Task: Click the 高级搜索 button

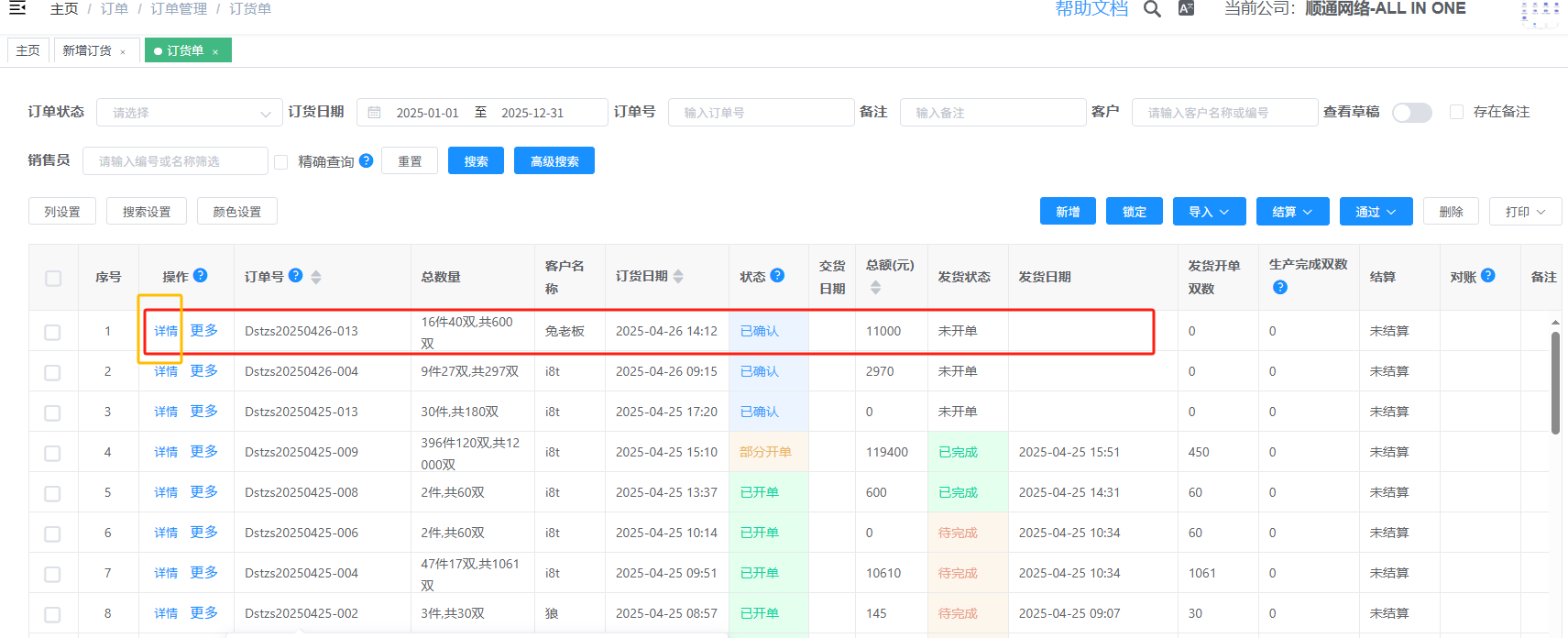Action: tap(554, 161)
